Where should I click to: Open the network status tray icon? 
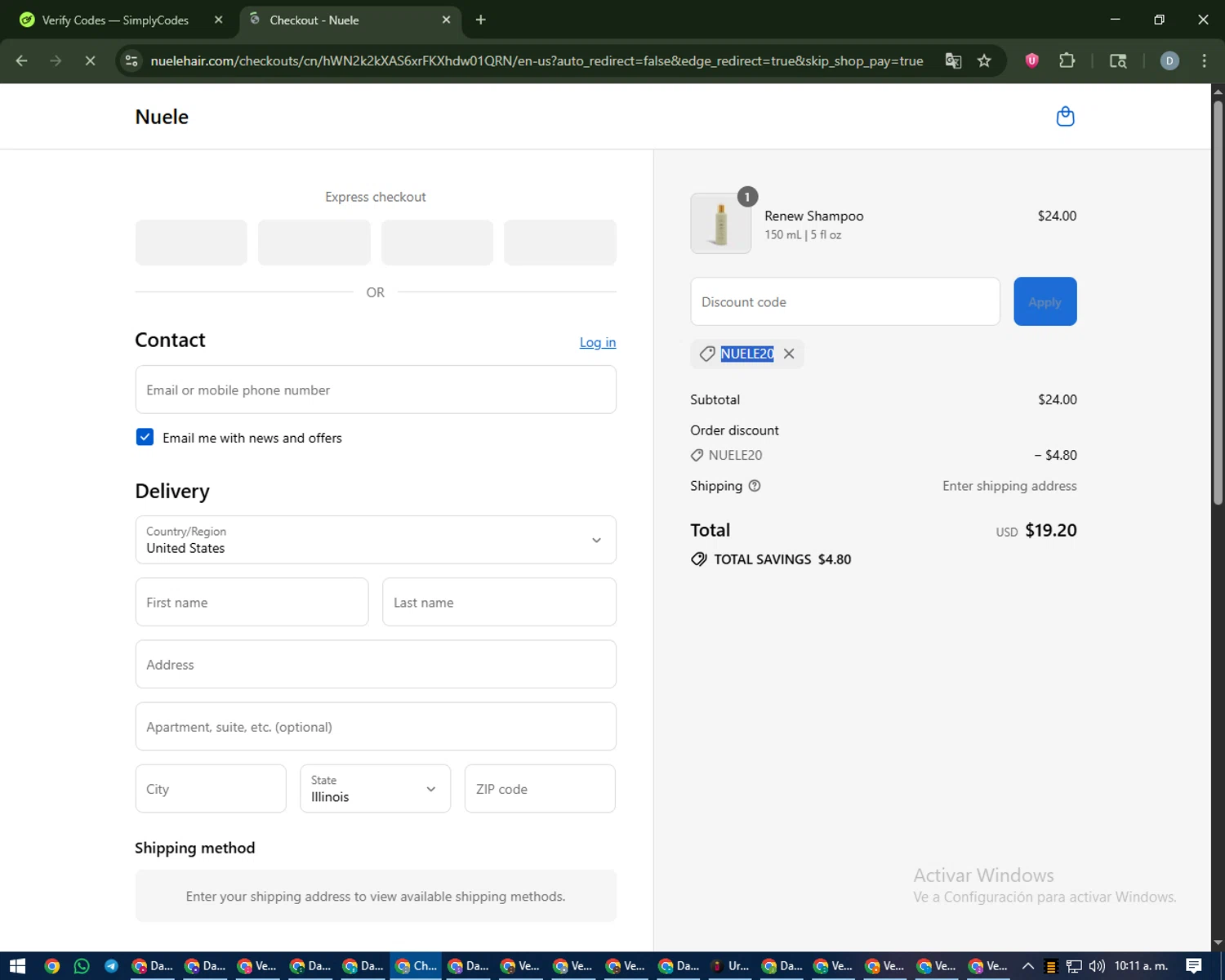(x=1074, y=966)
